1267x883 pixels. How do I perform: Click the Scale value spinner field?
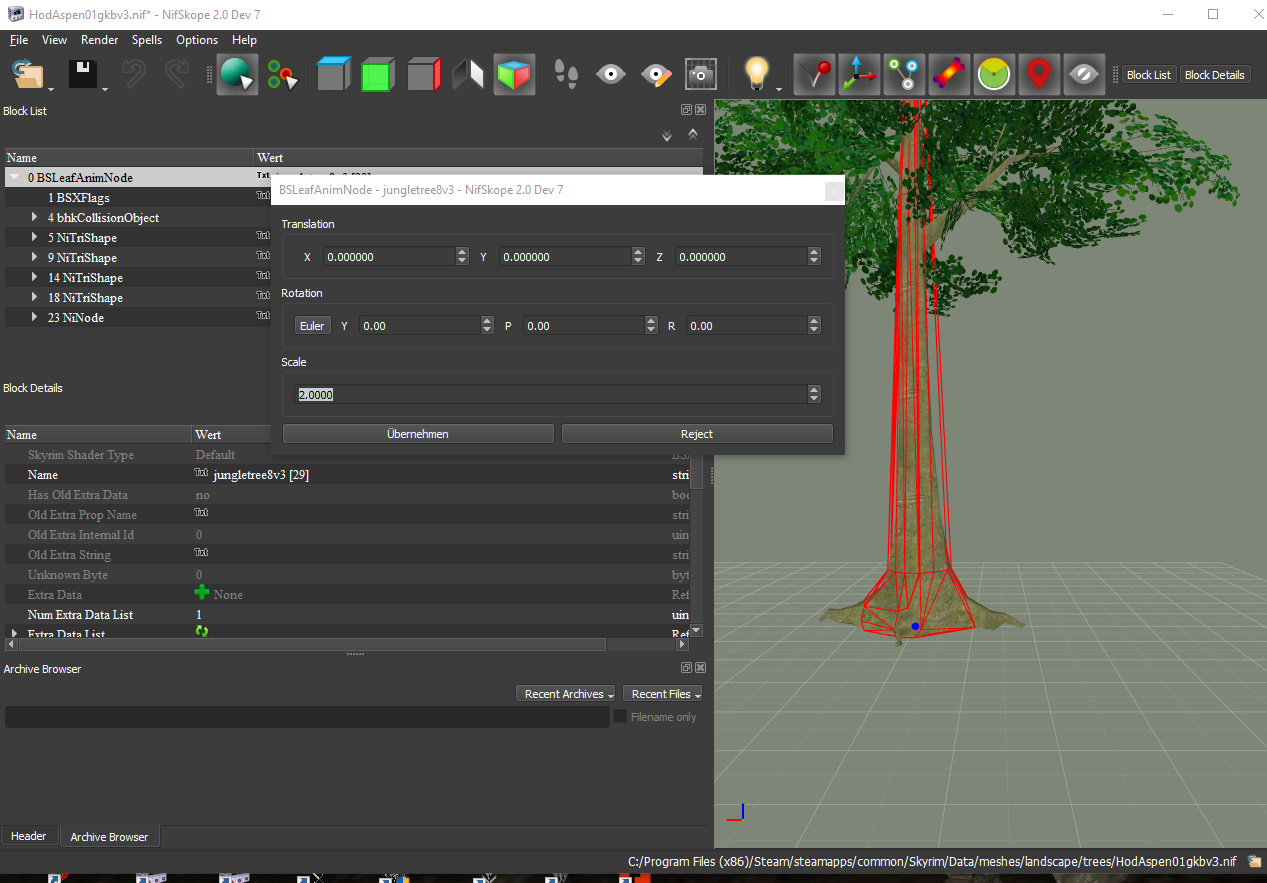(x=550, y=395)
